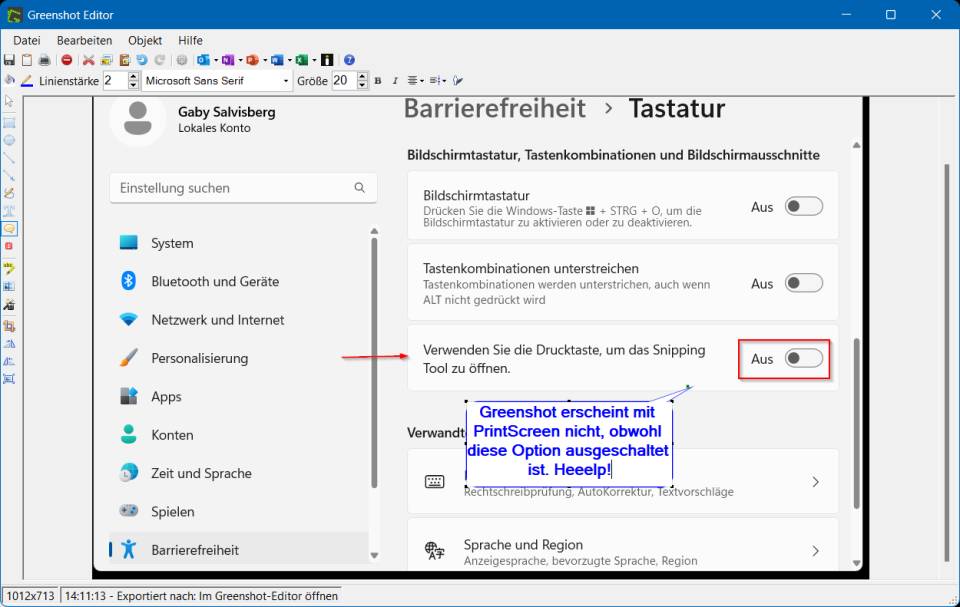960x607 pixels.
Task: Open the font family dropdown
Action: [x=287, y=80]
